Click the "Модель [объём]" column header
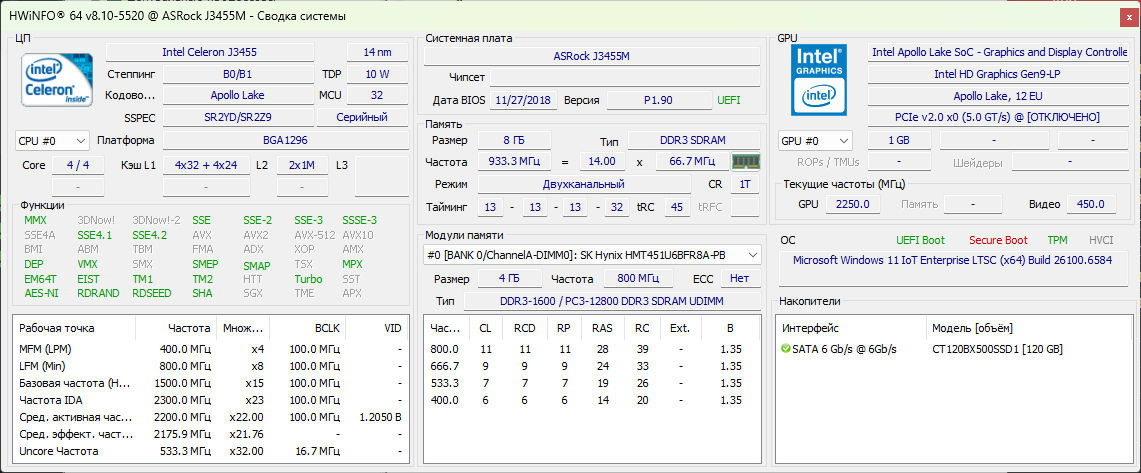 972,328
